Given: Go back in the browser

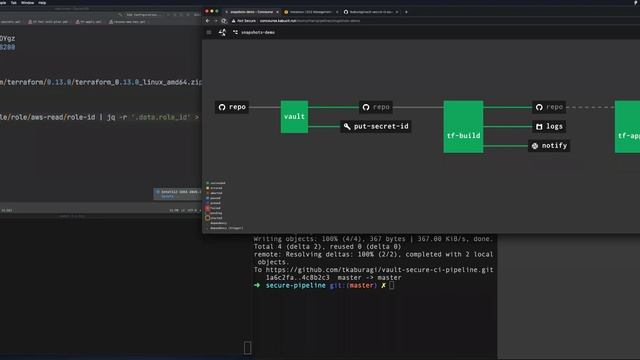Looking at the screenshot, I should point(208,21).
